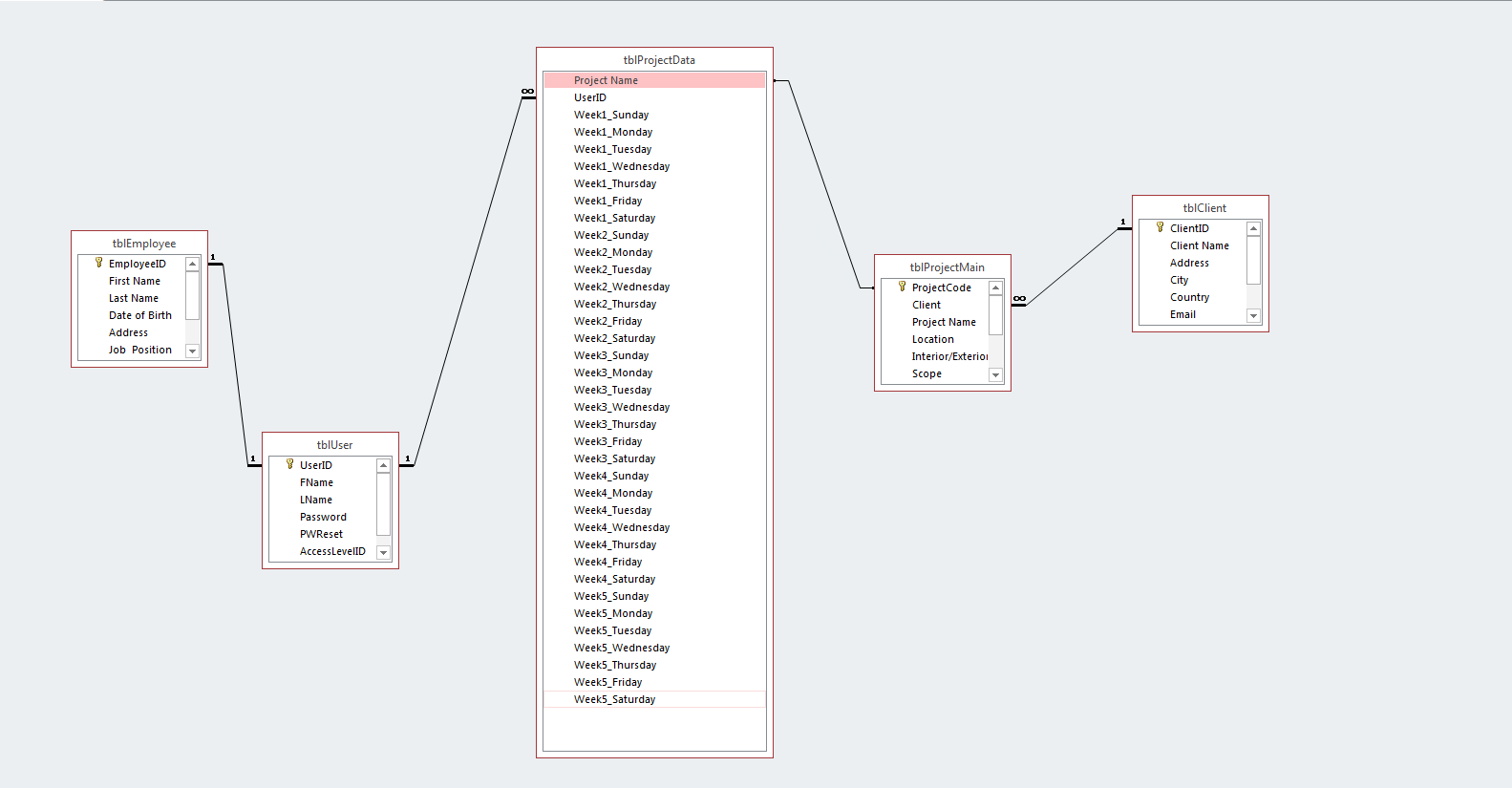Screen dimensions: 1512x788
Task: Click the tblClient scrollbar thumb
Action: [1253, 260]
